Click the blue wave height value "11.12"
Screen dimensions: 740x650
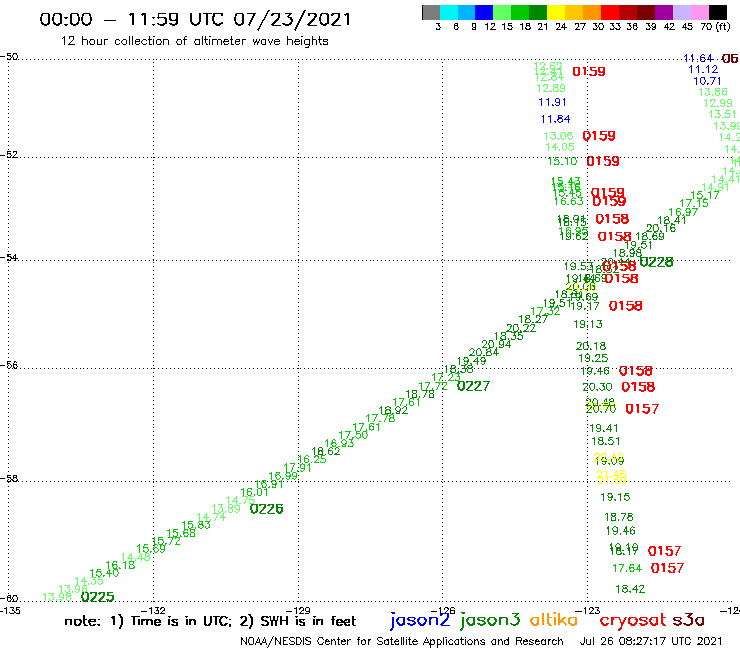click(x=703, y=69)
